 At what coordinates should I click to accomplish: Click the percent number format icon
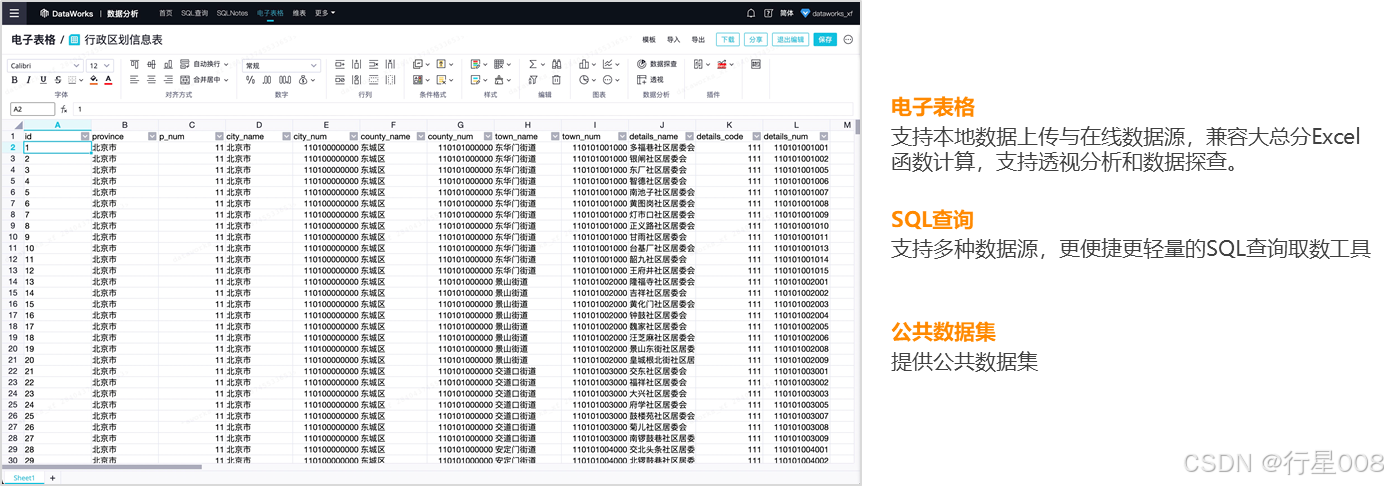pos(250,80)
